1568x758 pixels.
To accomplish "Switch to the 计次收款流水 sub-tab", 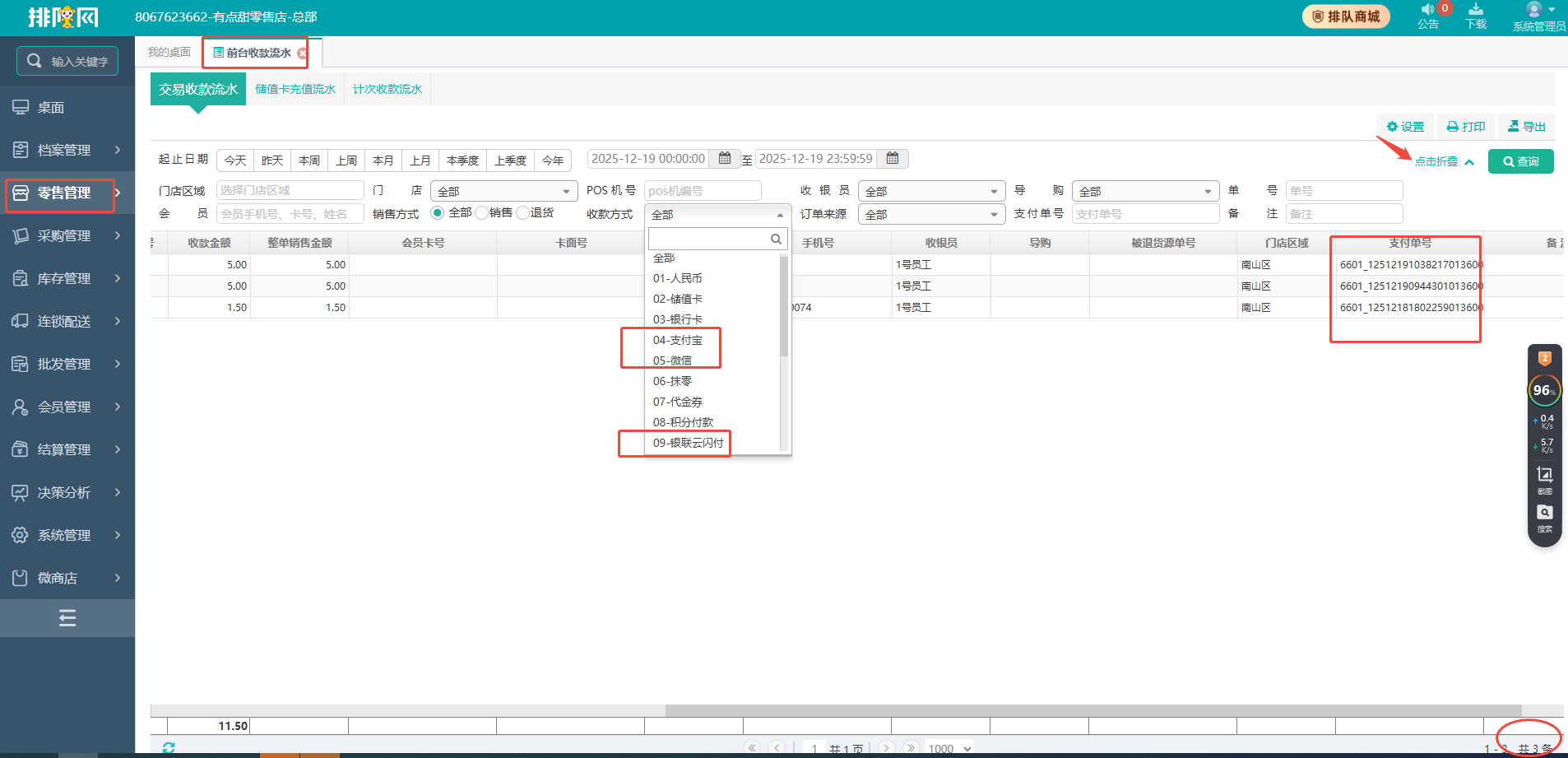I will click(x=387, y=89).
